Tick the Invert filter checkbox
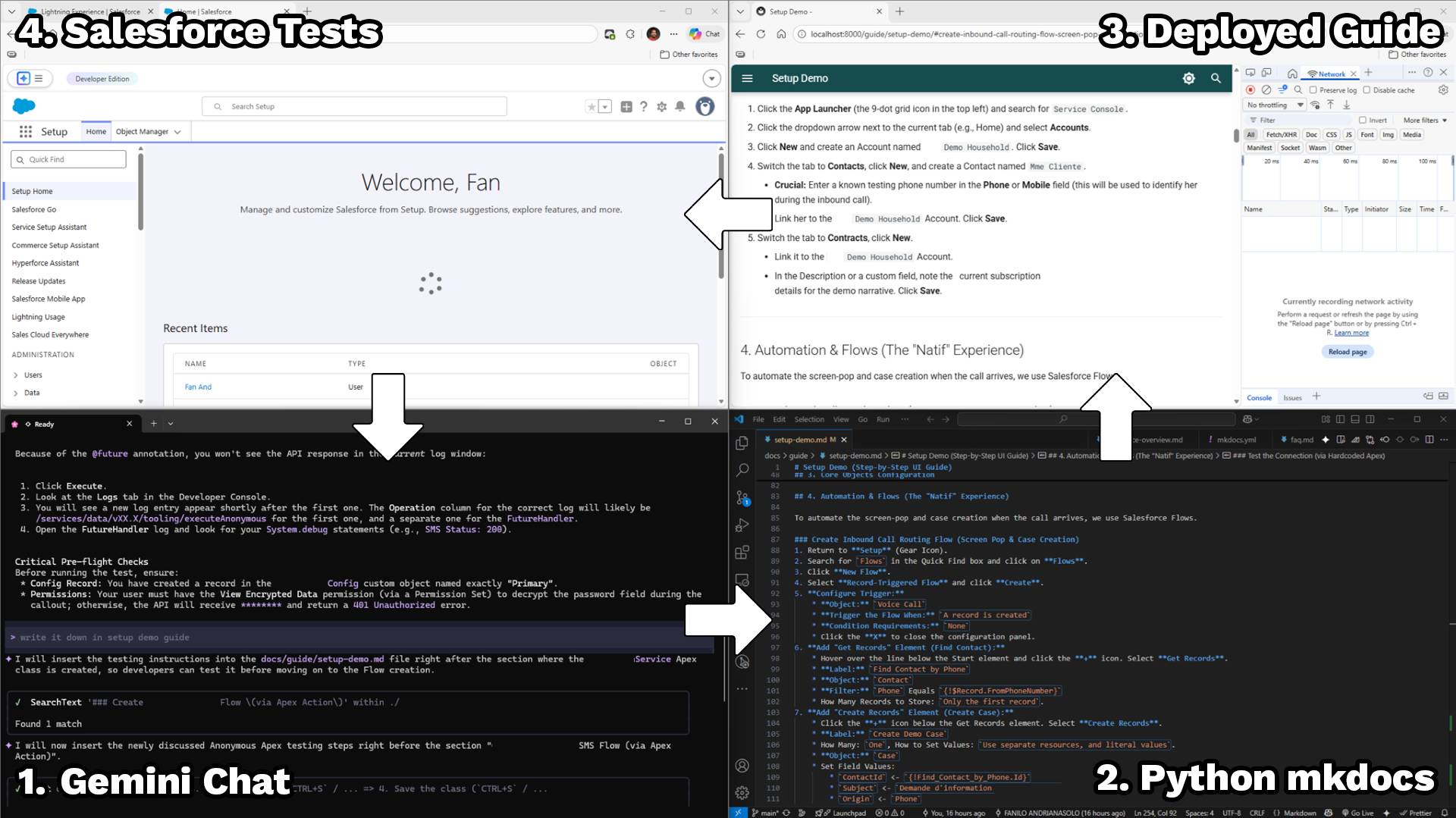This screenshot has width=1456, height=818. [x=1363, y=121]
